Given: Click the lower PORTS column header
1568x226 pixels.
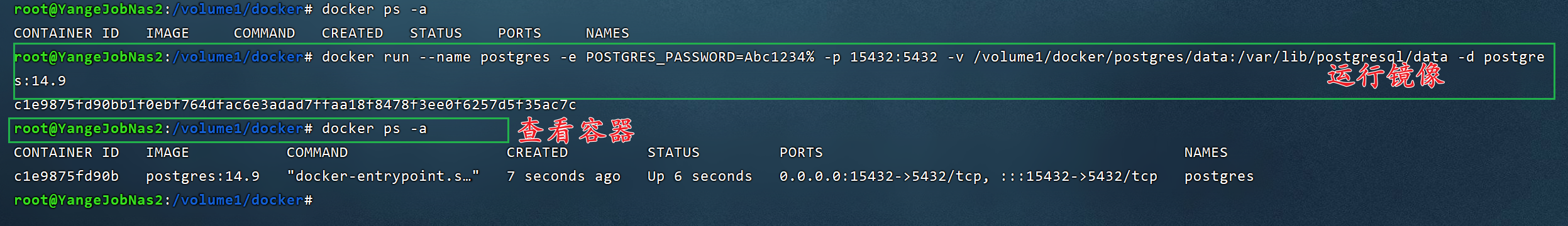Looking at the screenshot, I should [801, 153].
